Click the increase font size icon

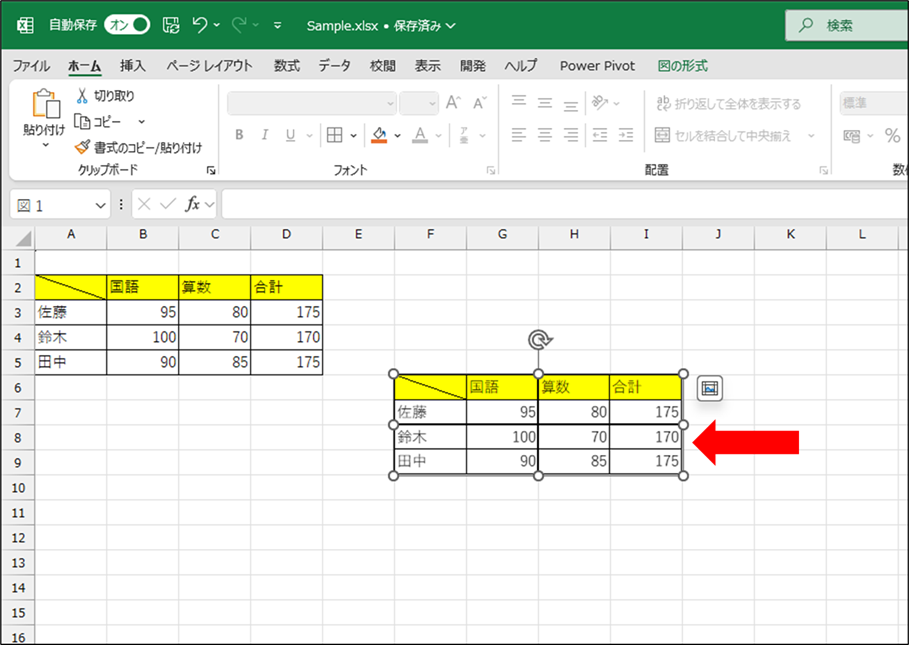click(x=453, y=103)
